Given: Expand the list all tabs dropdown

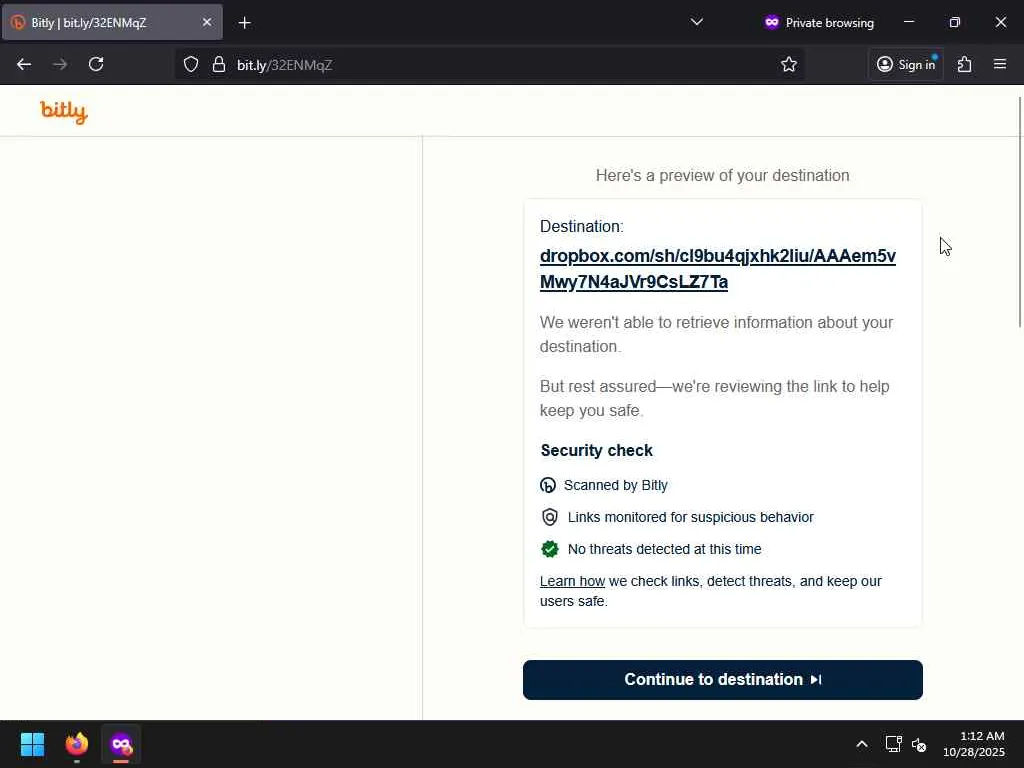Looking at the screenshot, I should 697,22.
